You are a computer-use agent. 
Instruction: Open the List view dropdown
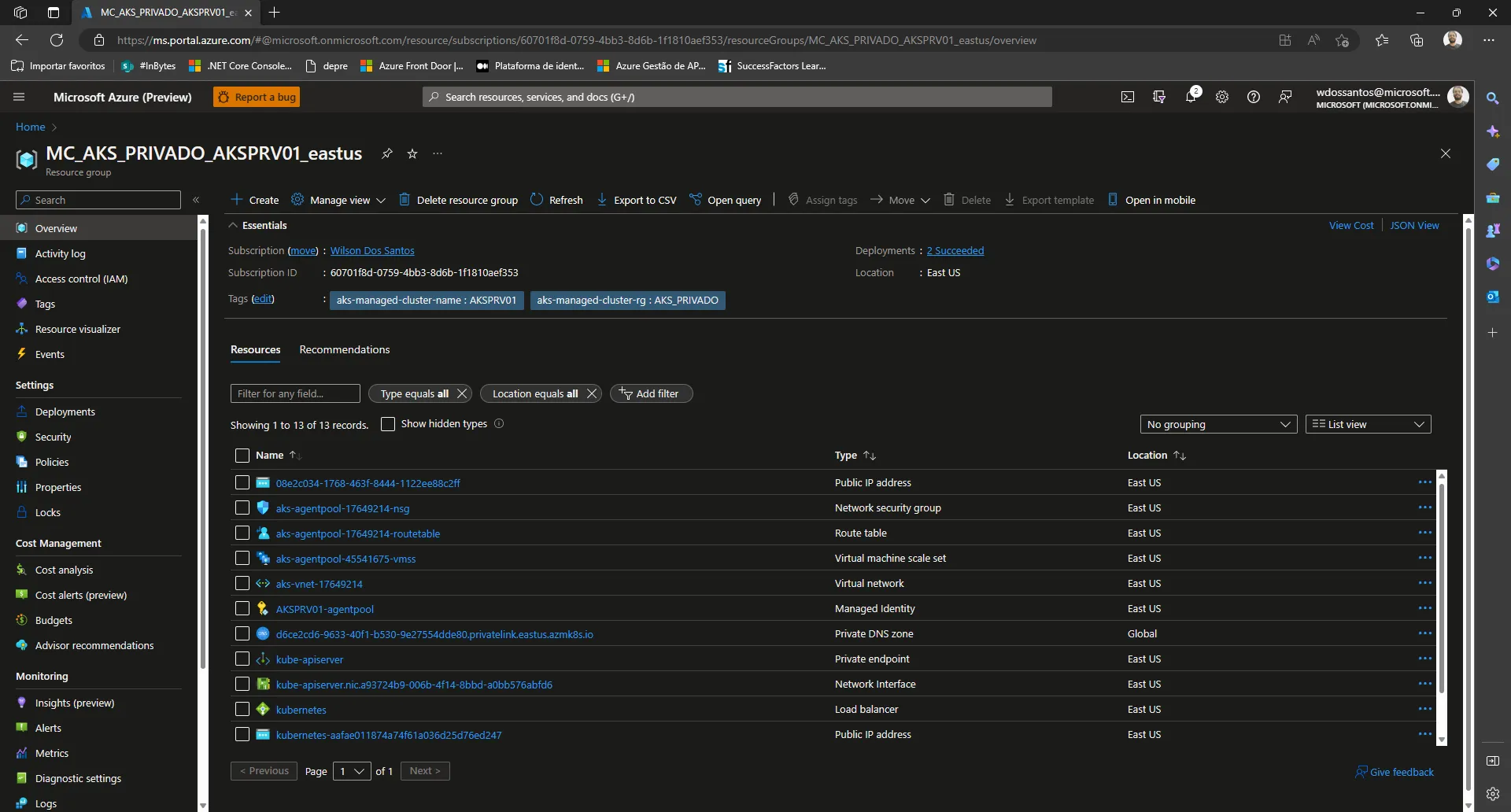pos(1368,424)
